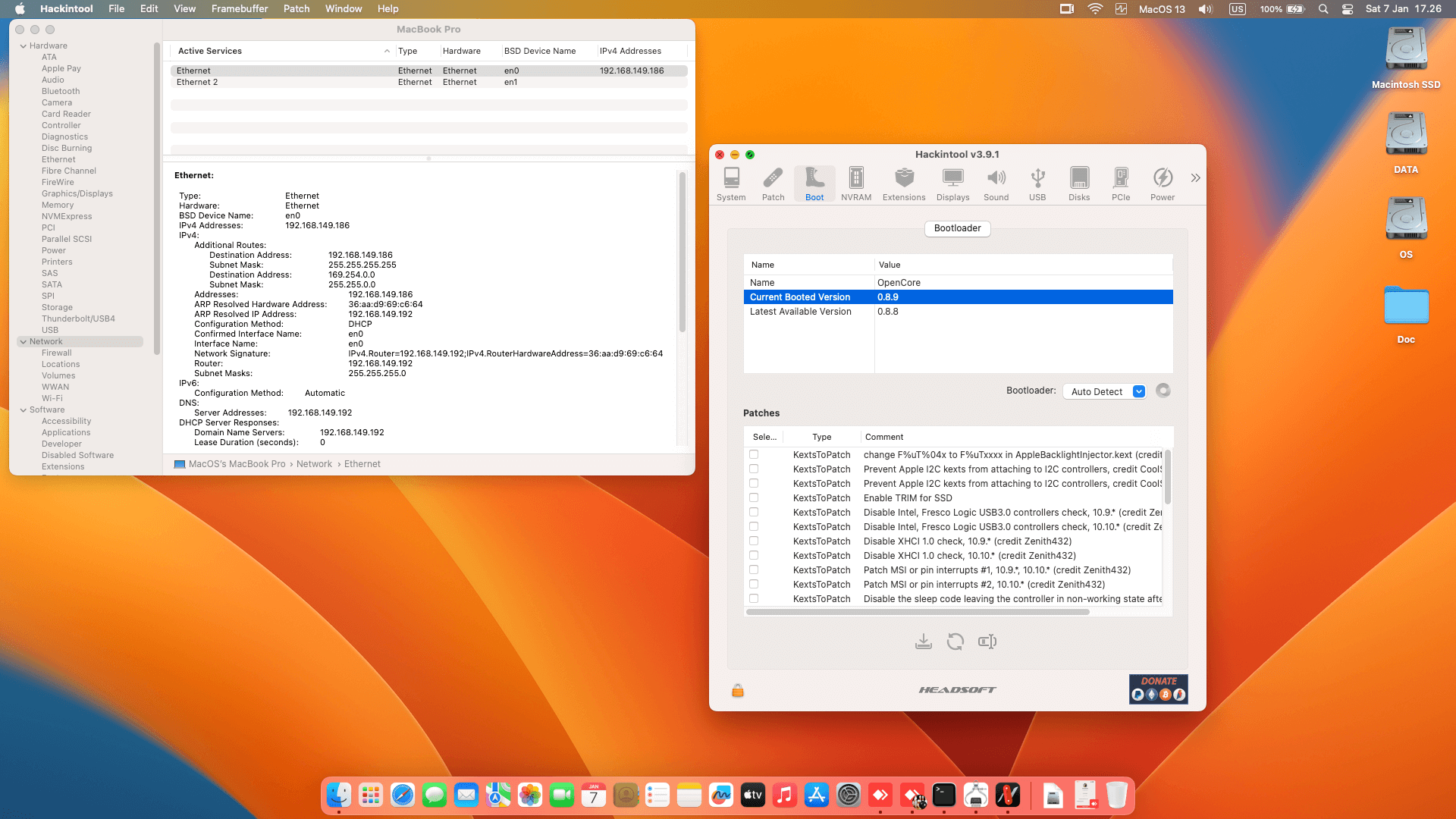Click the download patch icon

pos(923,642)
